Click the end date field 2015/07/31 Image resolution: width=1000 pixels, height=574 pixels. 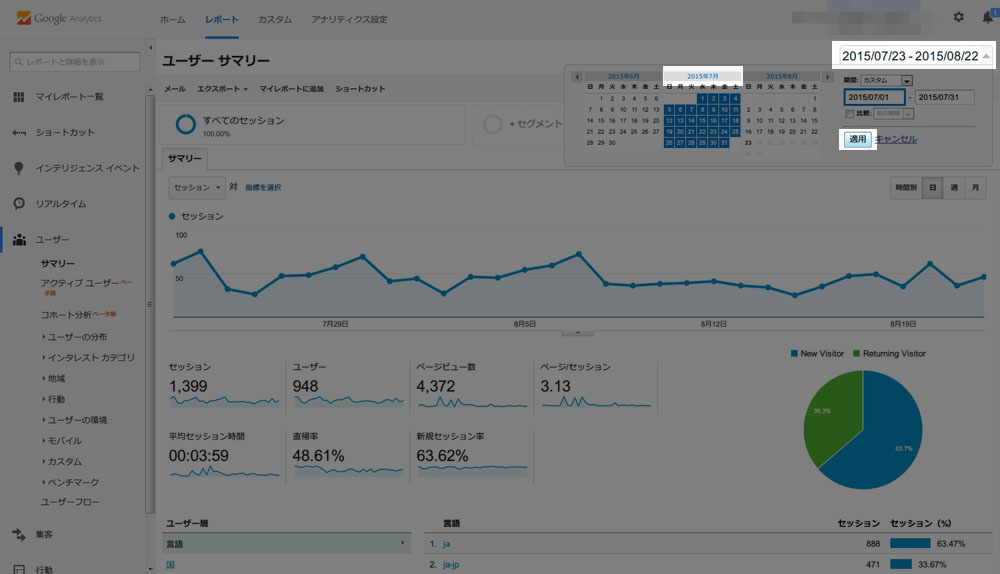point(945,97)
